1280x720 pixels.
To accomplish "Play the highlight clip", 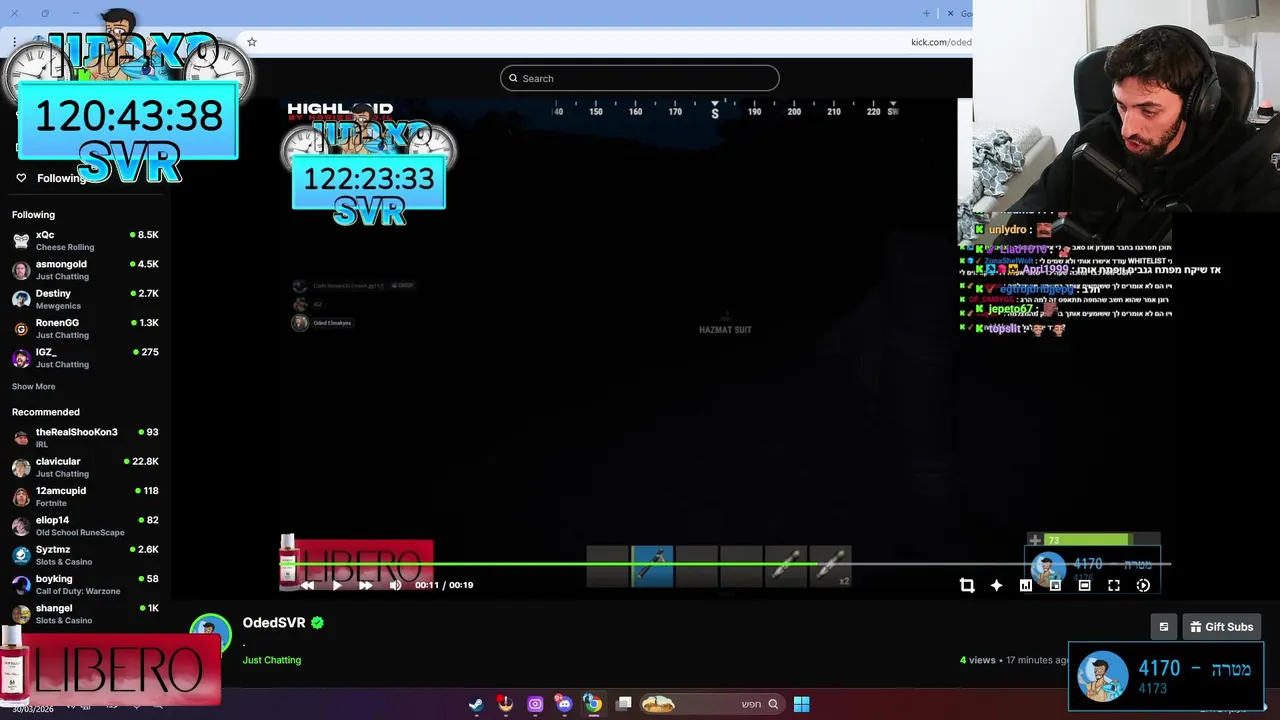I will pos(337,585).
